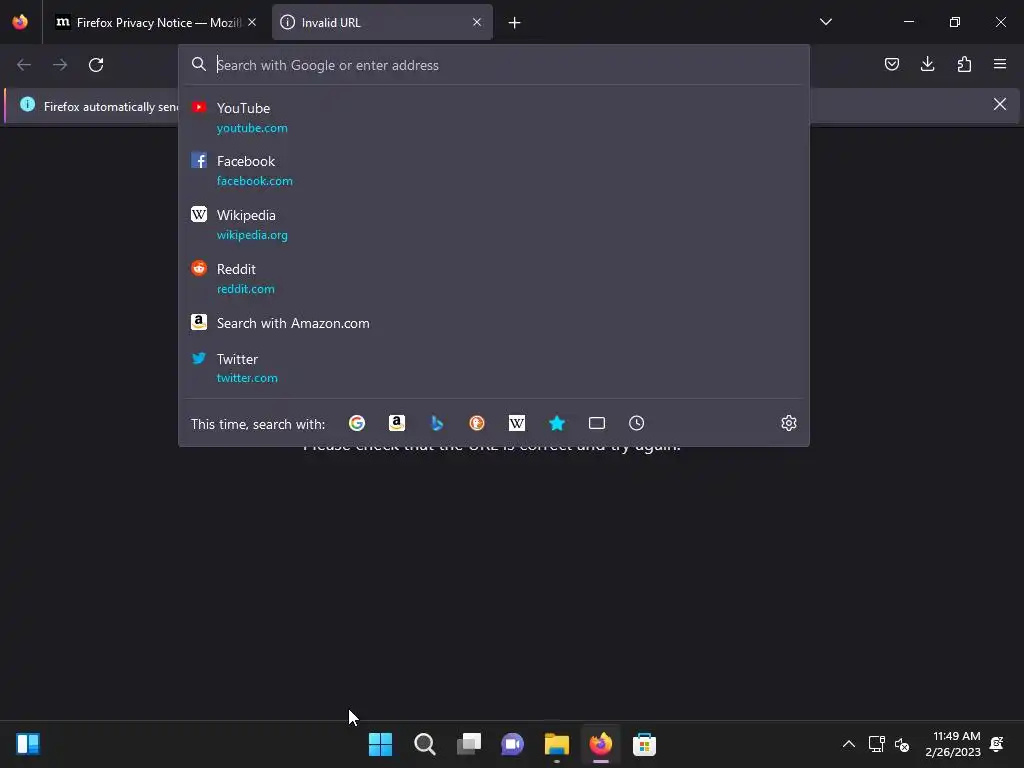Click the facebook.com URL text
Image resolution: width=1024 pixels, height=768 pixels.
click(x=255, y=181)
